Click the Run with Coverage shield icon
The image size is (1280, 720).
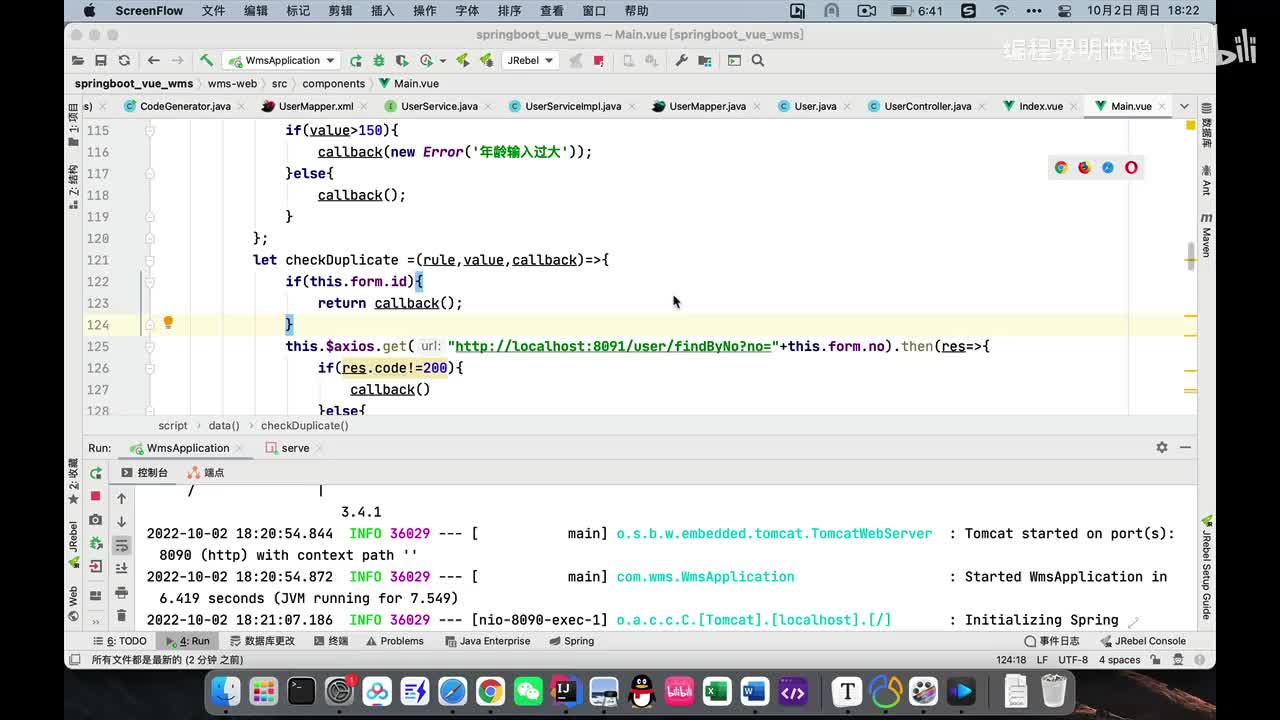[403, 61]
